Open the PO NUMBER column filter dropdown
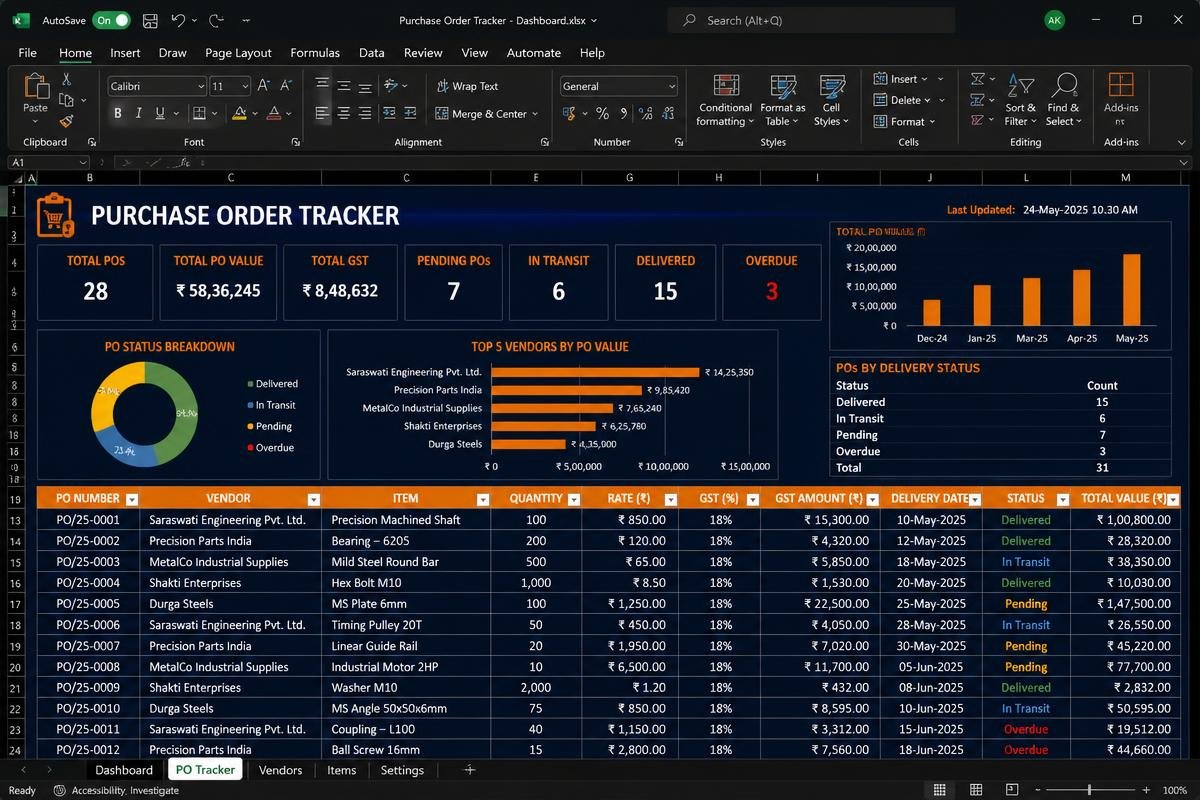The width and height of the screenshot is (1200, 800). (x=131, y=499)
